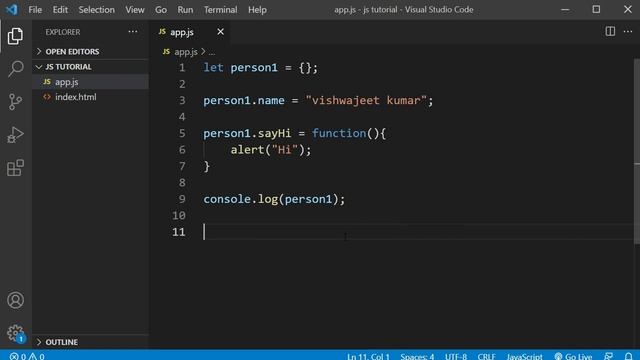Open the Run and Debug view icon

pyautogui.click(x=15, y=135)
